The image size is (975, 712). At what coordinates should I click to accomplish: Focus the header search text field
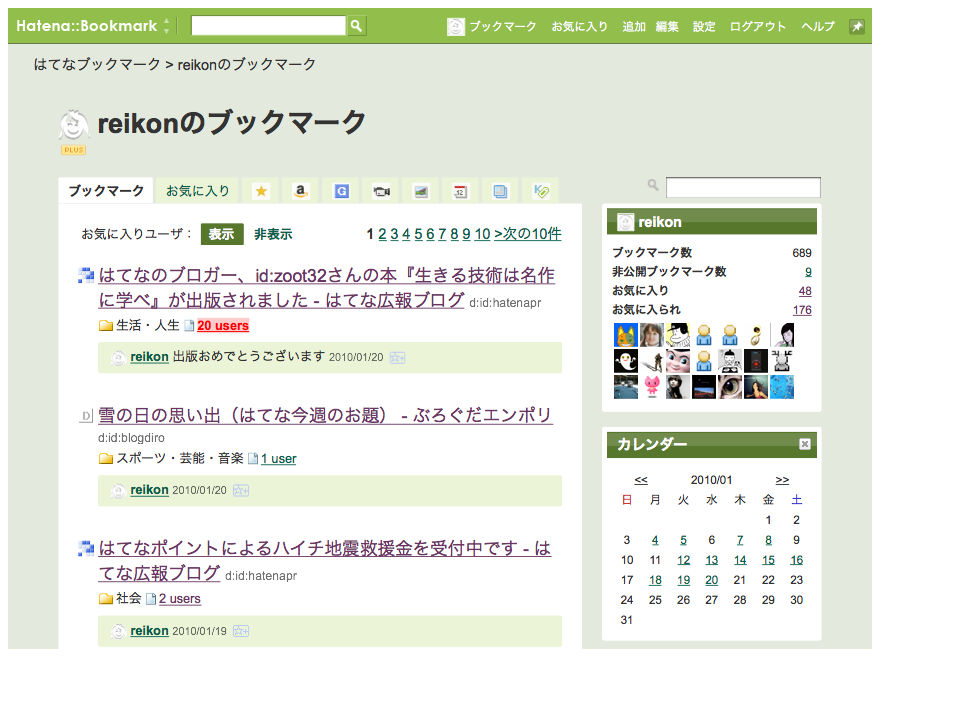(x=269, y=25)
